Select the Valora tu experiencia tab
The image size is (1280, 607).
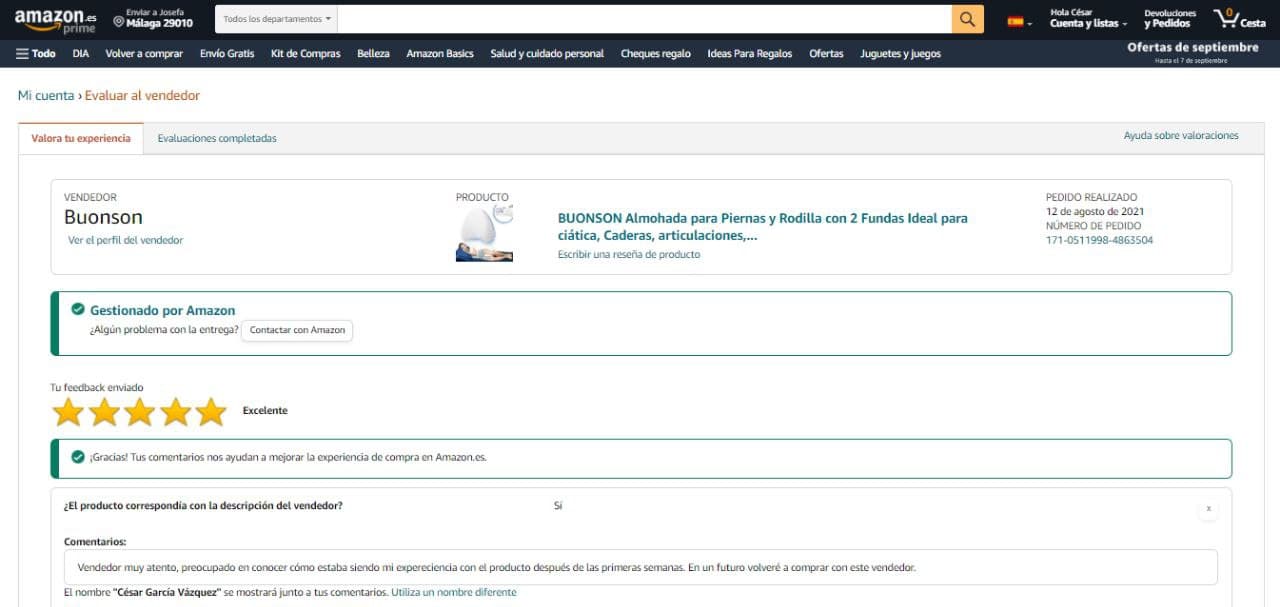pyautogui.click(x=81, y=139)
